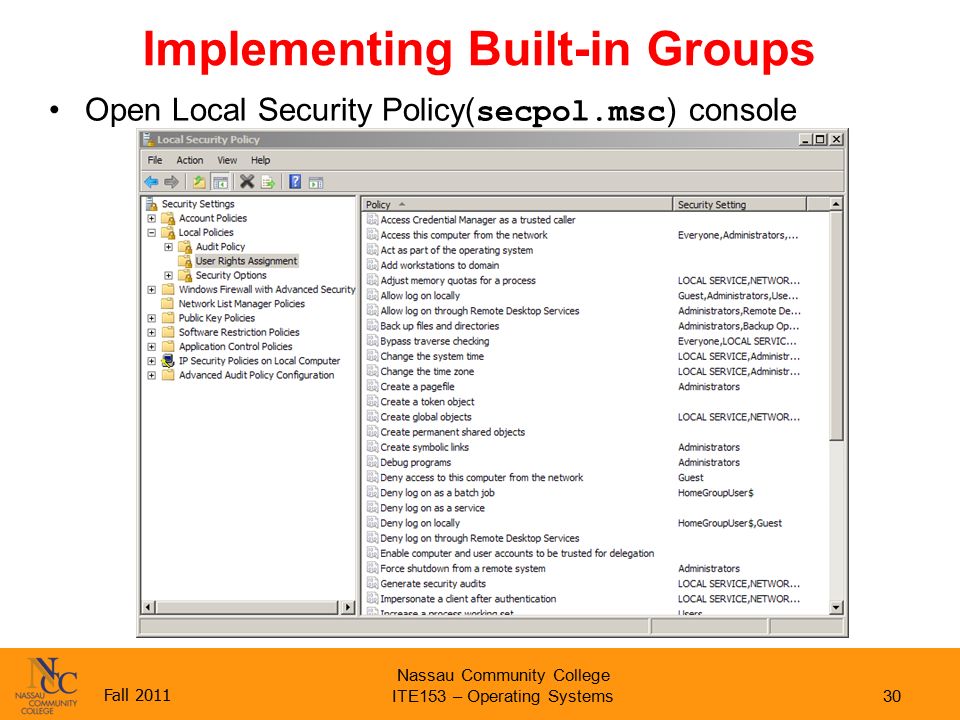
Task: Click the Audit Policy folder icon
Action: pyautogui.click(x=185, y=247)
